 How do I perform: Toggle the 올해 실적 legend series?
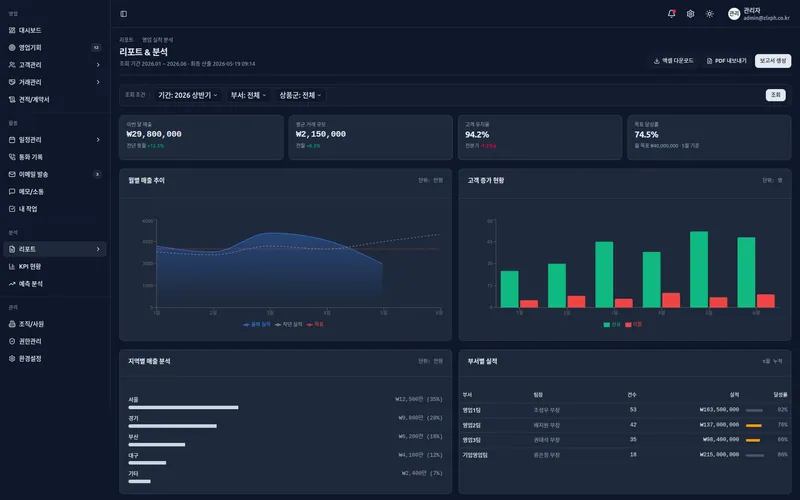[257, 324]
